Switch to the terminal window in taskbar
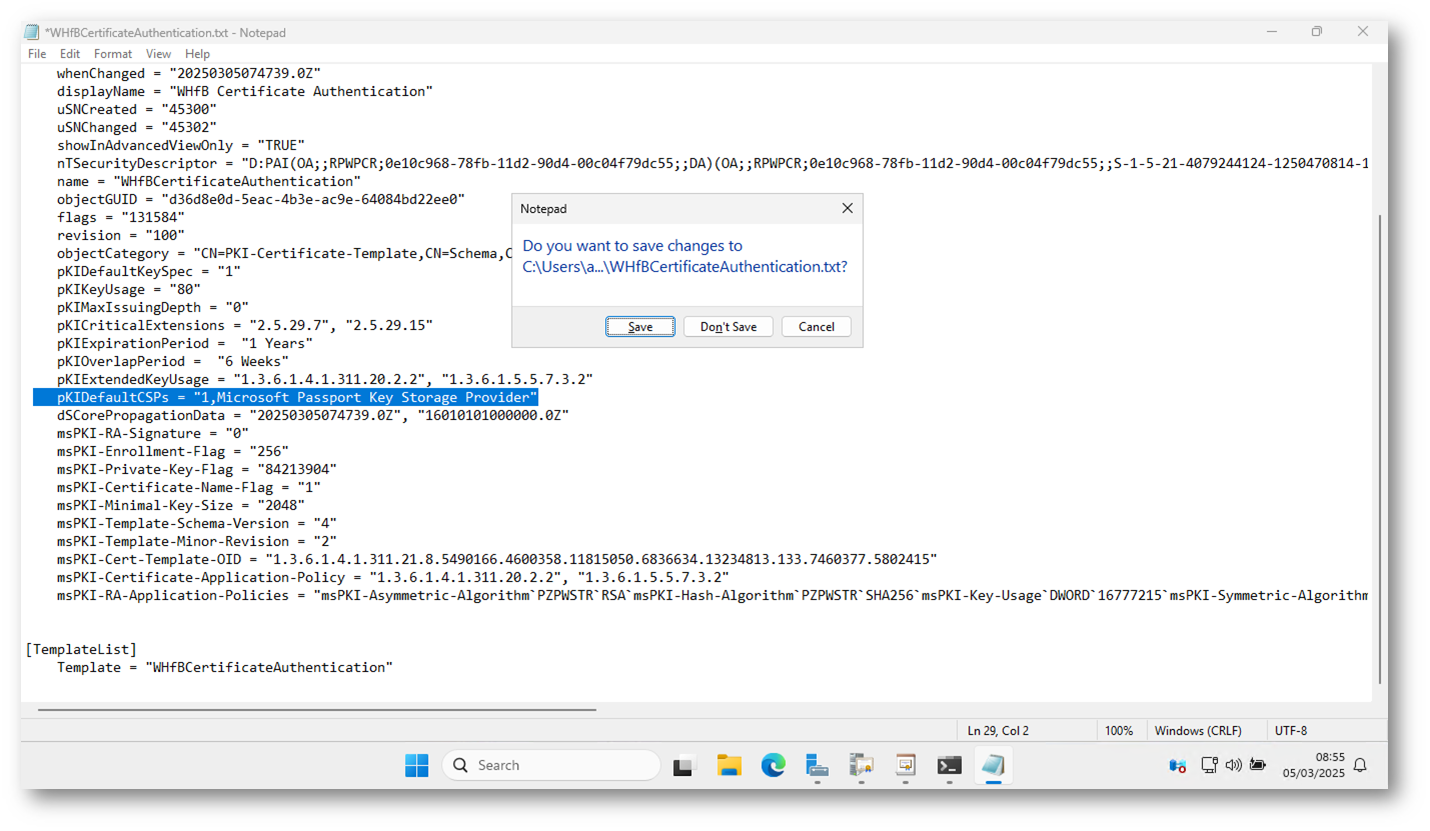The image size is (1430, 831). pos(949,766)
